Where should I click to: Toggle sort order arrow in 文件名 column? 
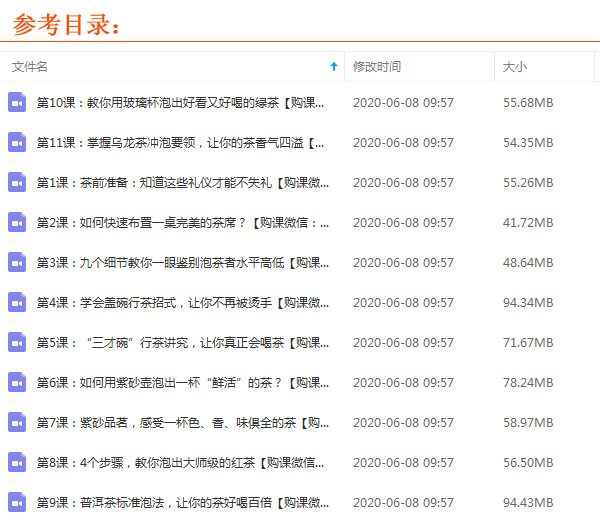pos(333,66)
